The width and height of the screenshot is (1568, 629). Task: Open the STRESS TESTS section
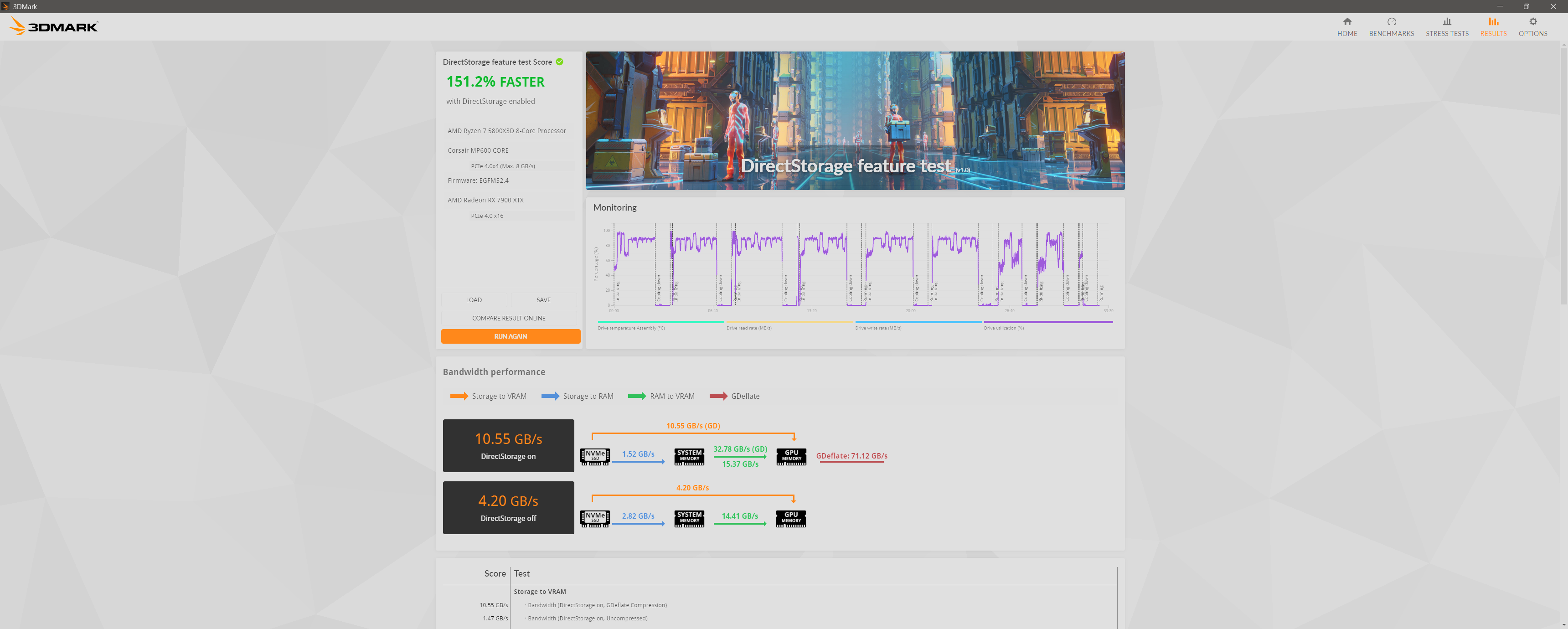coord(1446,27)
